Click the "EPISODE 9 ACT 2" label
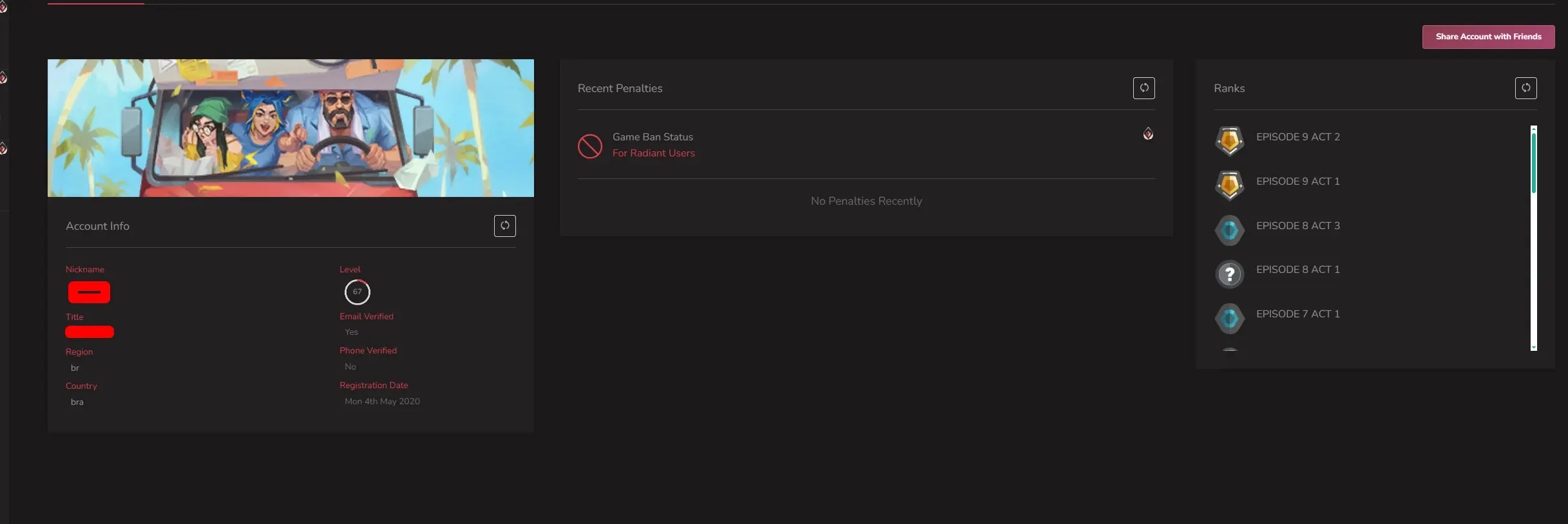The width and height of the screenshot is (1568, 524). click(x=1298, y=137)
